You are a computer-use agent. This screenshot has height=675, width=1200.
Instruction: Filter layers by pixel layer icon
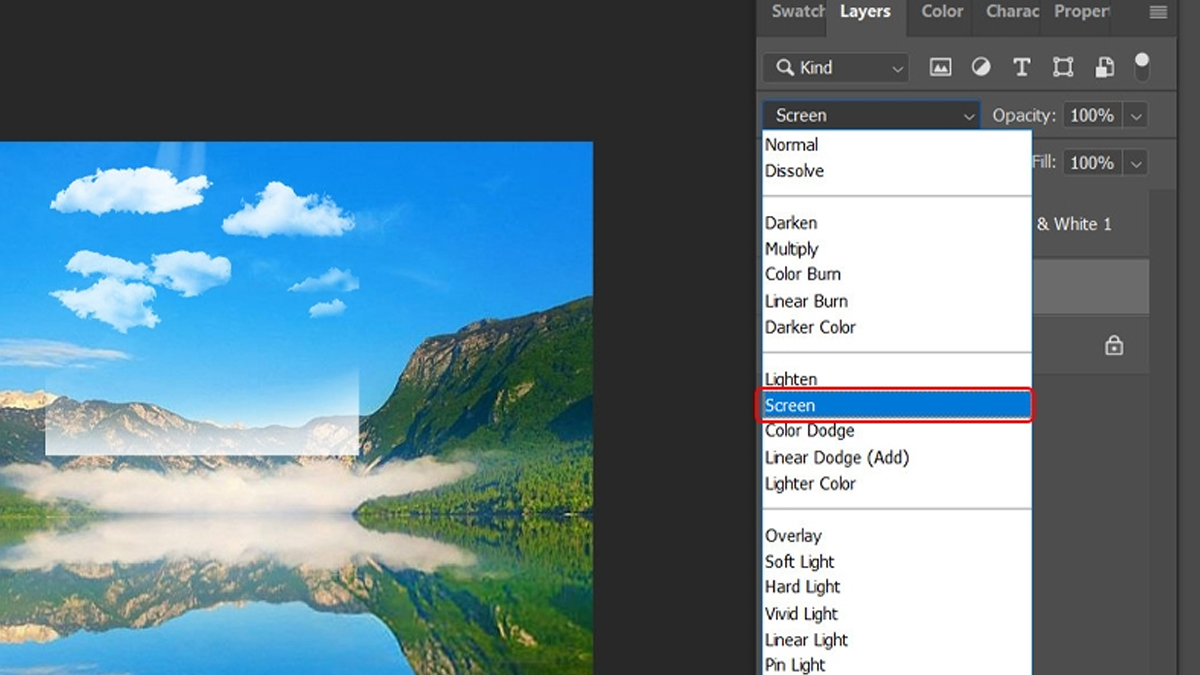[940, 67]
